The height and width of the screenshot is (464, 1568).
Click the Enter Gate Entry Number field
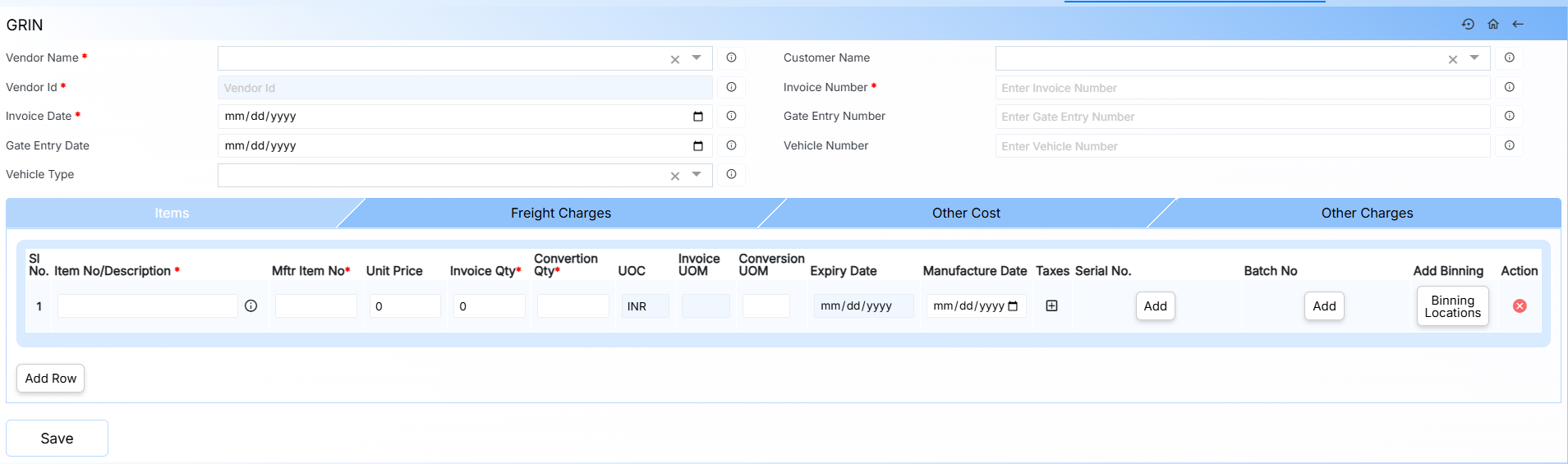tap(1242, 117)
